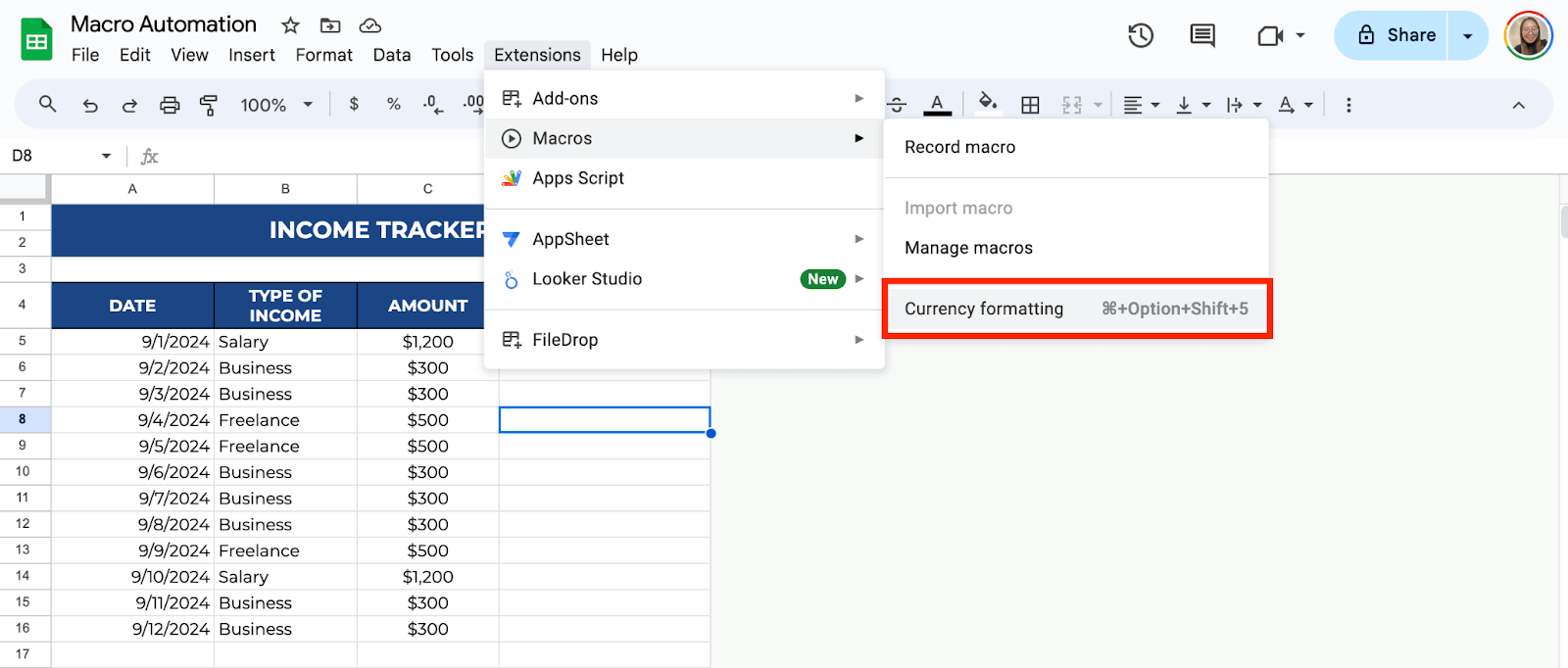Click the currency format dollar button

pos(354,105)
